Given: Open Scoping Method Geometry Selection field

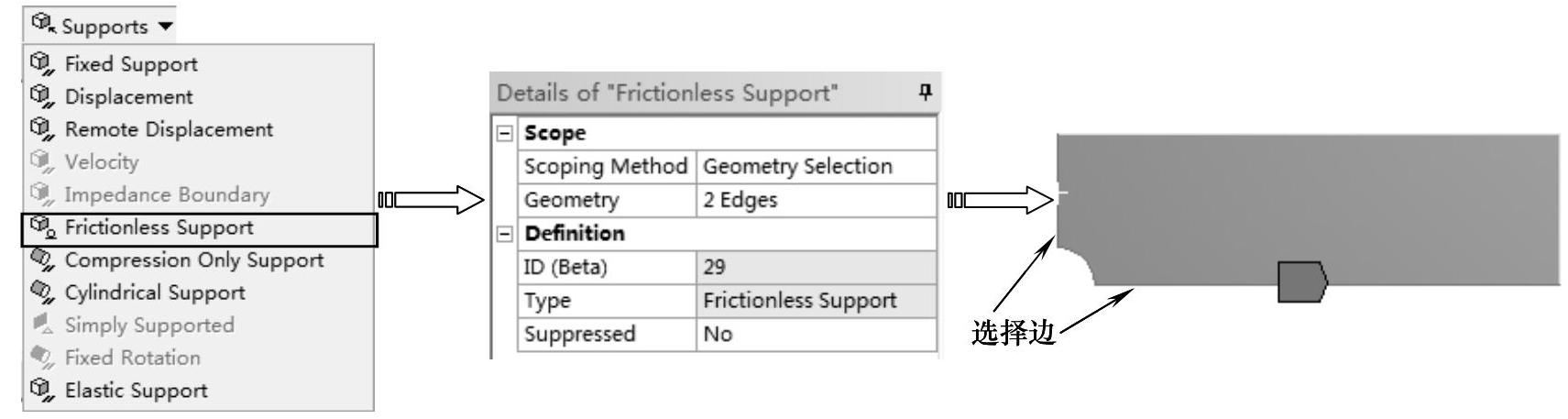Looking at the screenshot, I should click(816, 167).
